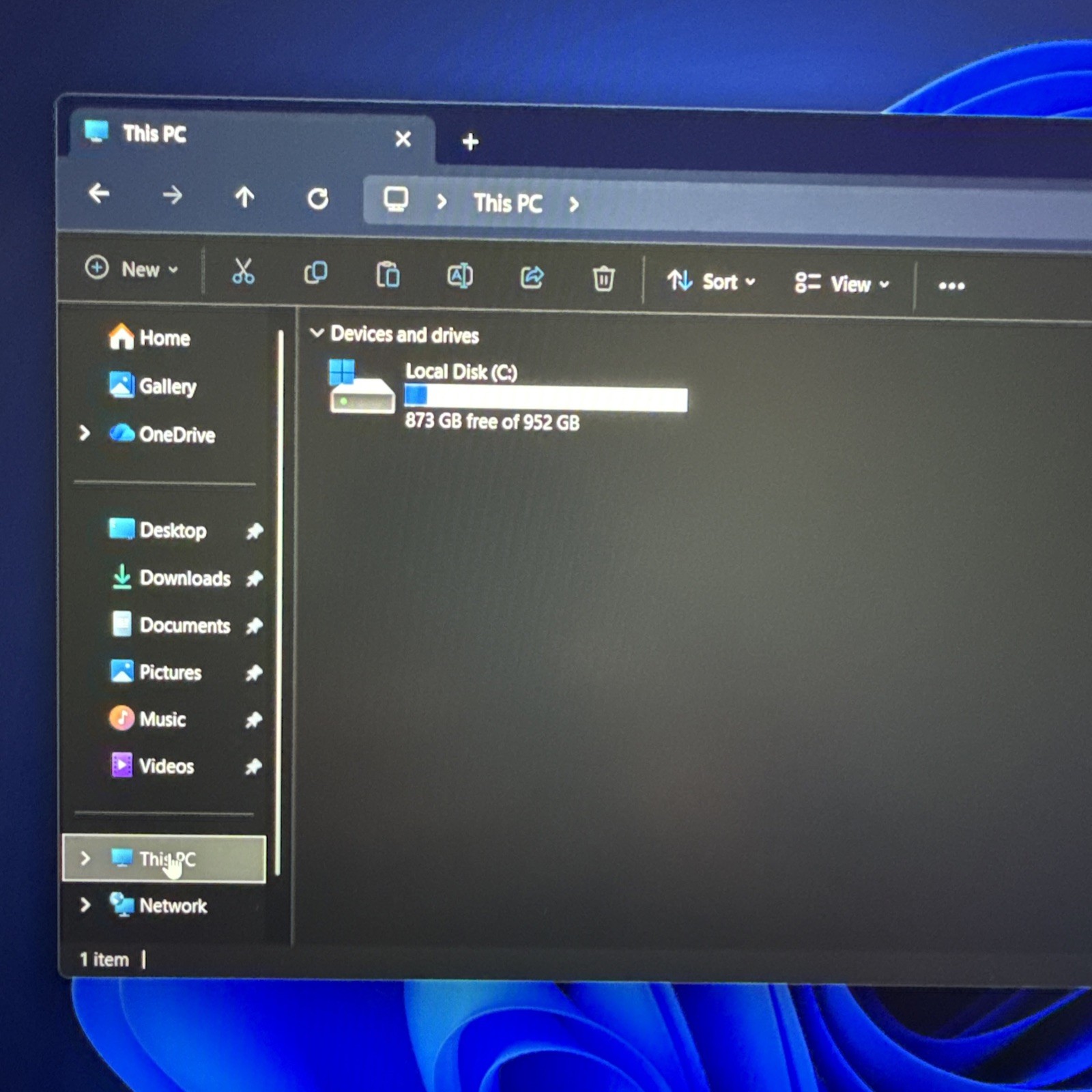Open the Desktop quick access folder
The image size is (1092, 1092).
(158, 530)
